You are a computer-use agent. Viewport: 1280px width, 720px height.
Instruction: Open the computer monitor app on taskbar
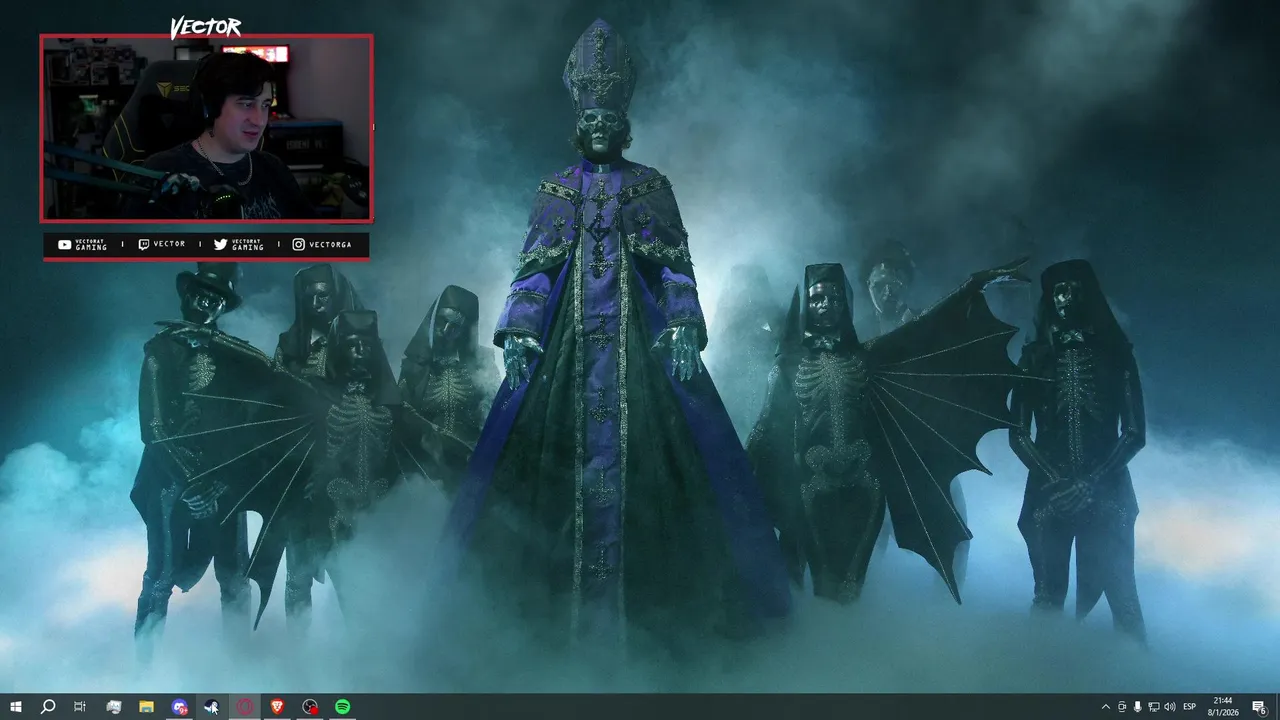point(114,707)
